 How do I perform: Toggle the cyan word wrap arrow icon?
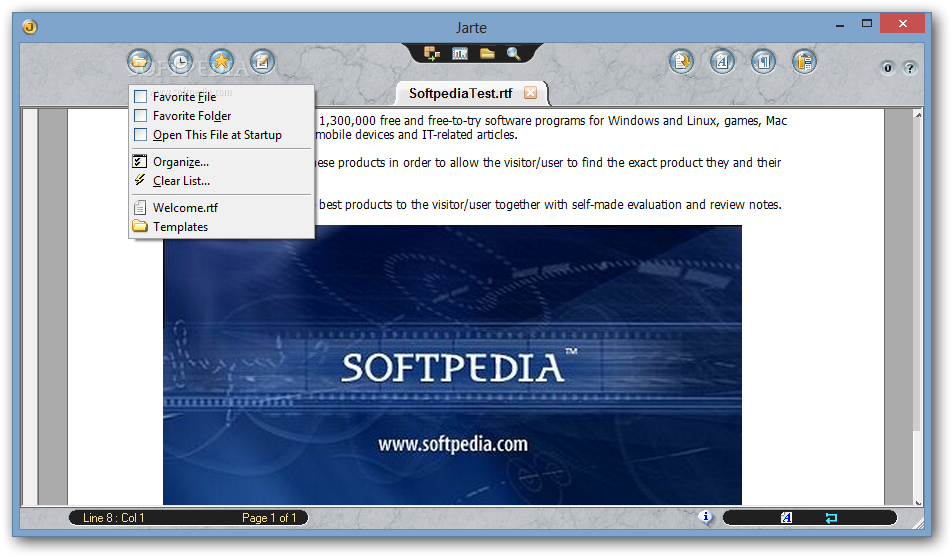coord(831,518)
